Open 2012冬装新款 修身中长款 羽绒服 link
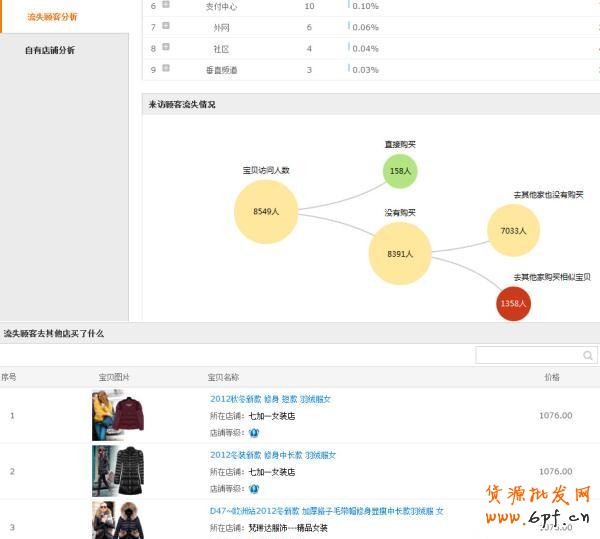This screenshot has height=539, width=600. pos(272,455)
